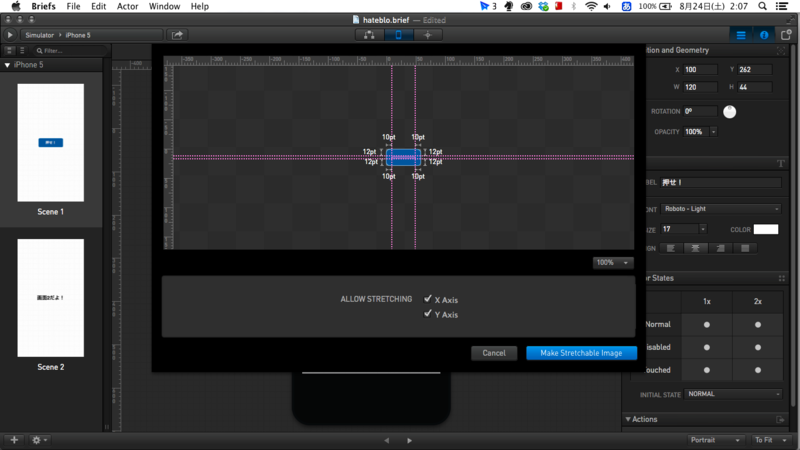Open the 100% zoom dropdown in dialog
800x450 pixels.
click(613, 263)
